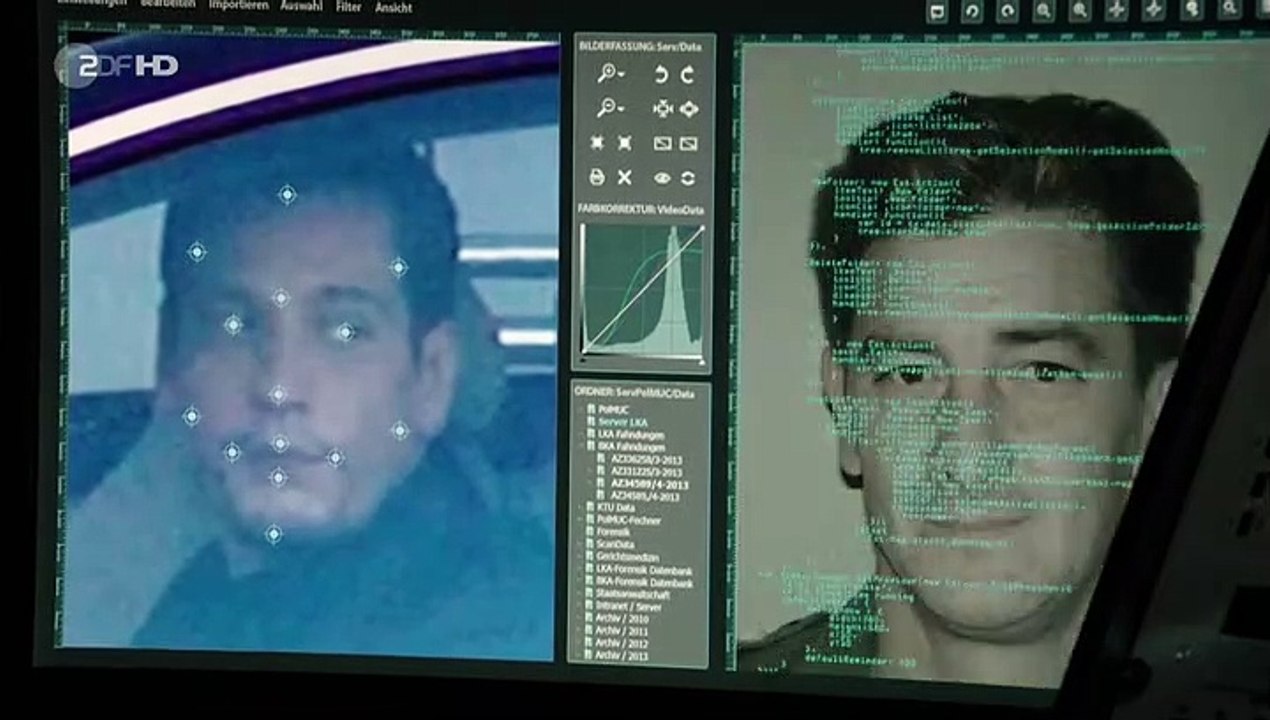This screenshot has width=1270, height=720.
Task: Click the BKA Fahndungen folder icon
Action: pyautogui.click(x=590, y=447)
